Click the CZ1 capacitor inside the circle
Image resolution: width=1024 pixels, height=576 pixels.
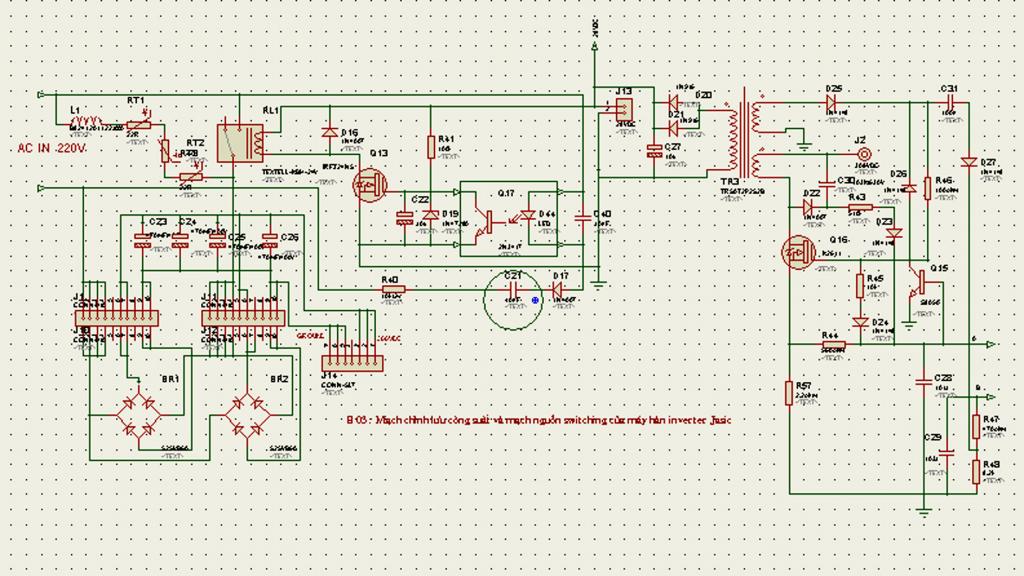click(513, 289)
